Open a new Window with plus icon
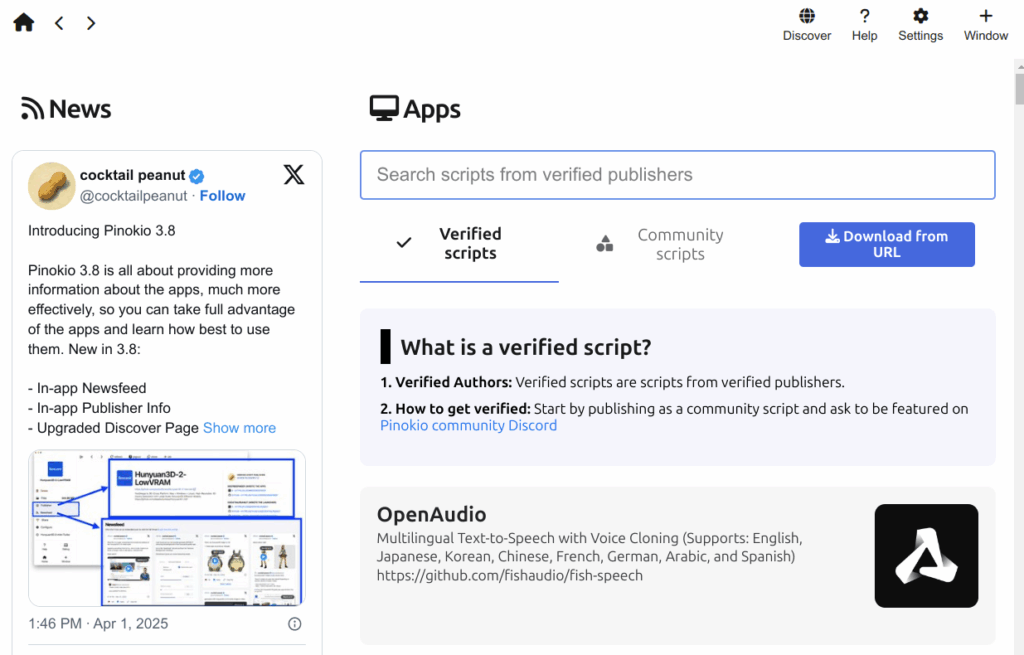This screenshot has width=1024, height=655. (x=985, y=25)
